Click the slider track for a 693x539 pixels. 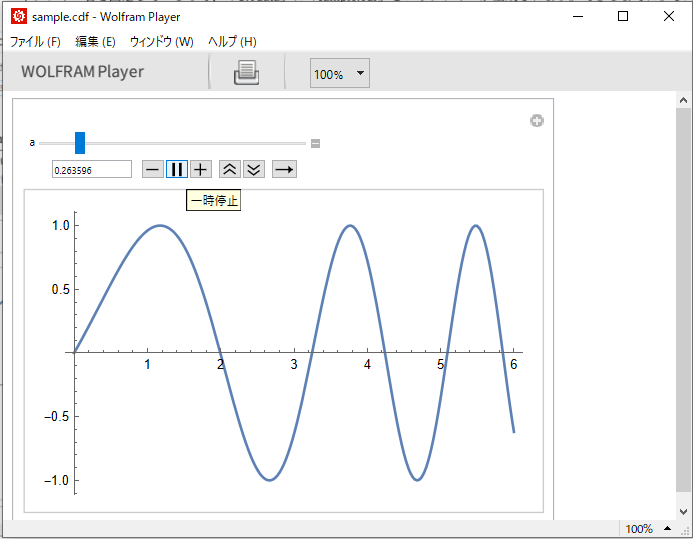click(172, 143)
